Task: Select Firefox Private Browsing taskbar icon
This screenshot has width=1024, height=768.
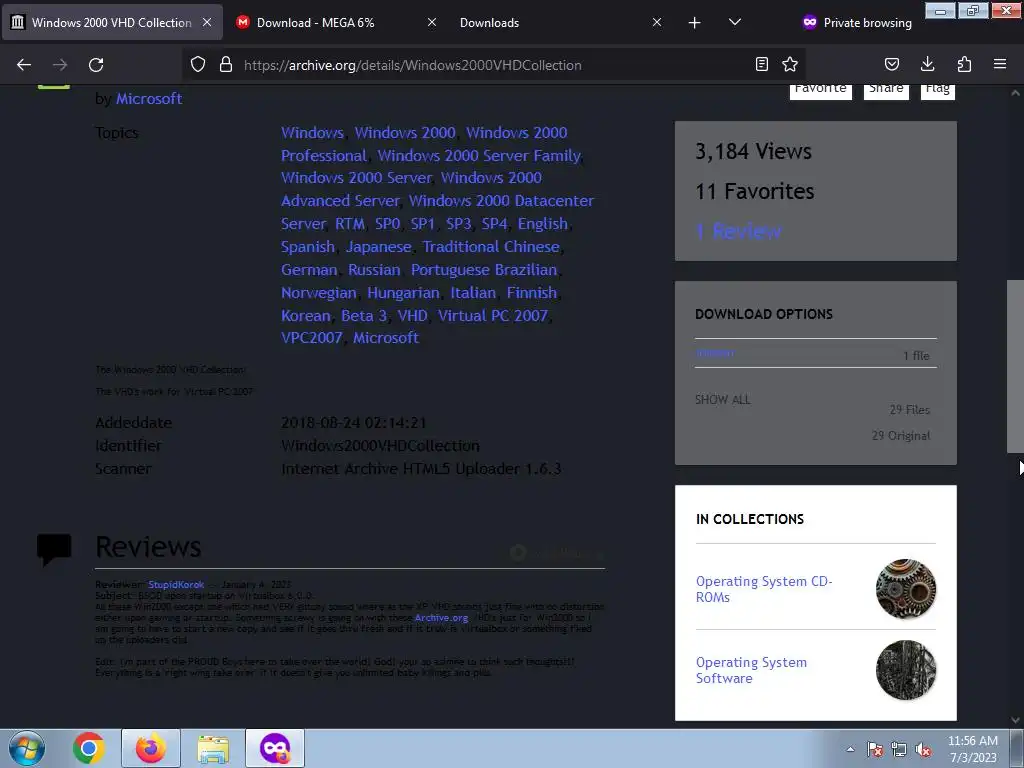Action: (275, 748)
